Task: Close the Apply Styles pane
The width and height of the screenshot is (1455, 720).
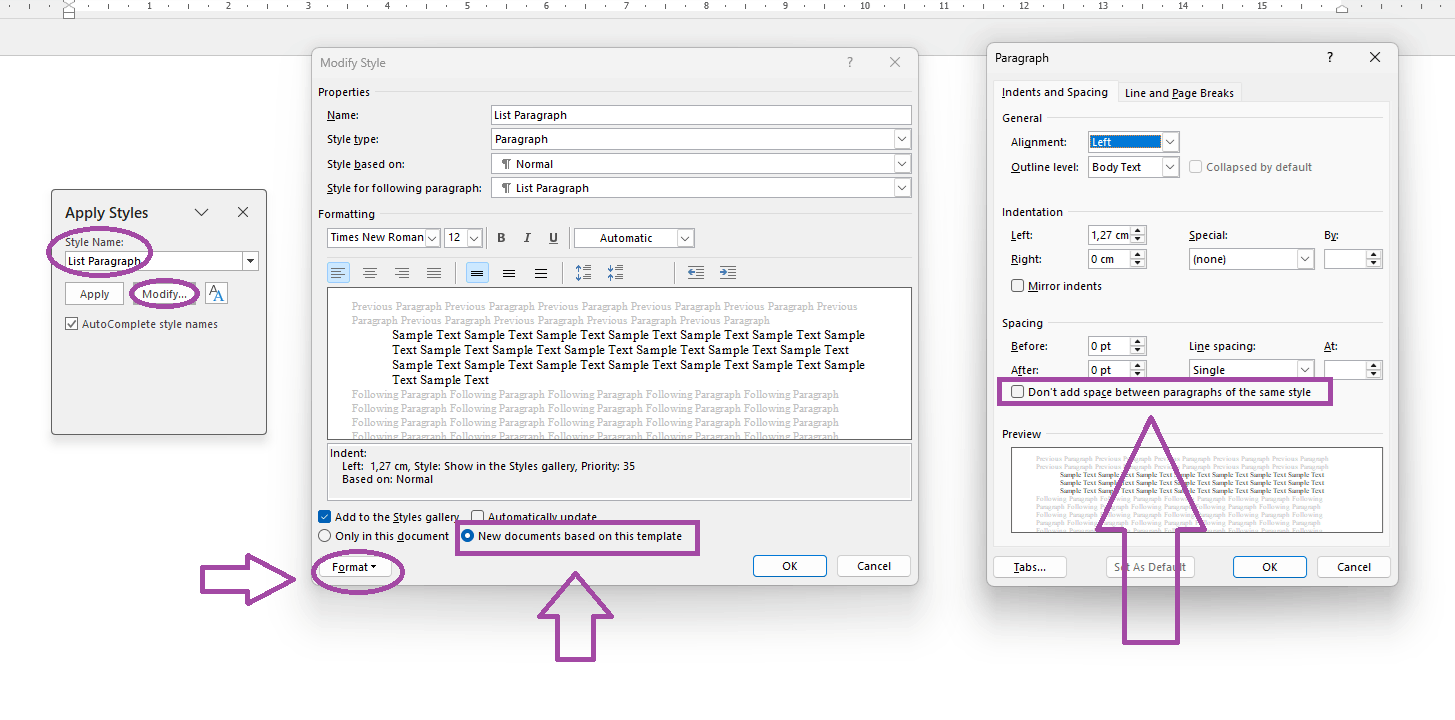Action: tap(243, 212)
